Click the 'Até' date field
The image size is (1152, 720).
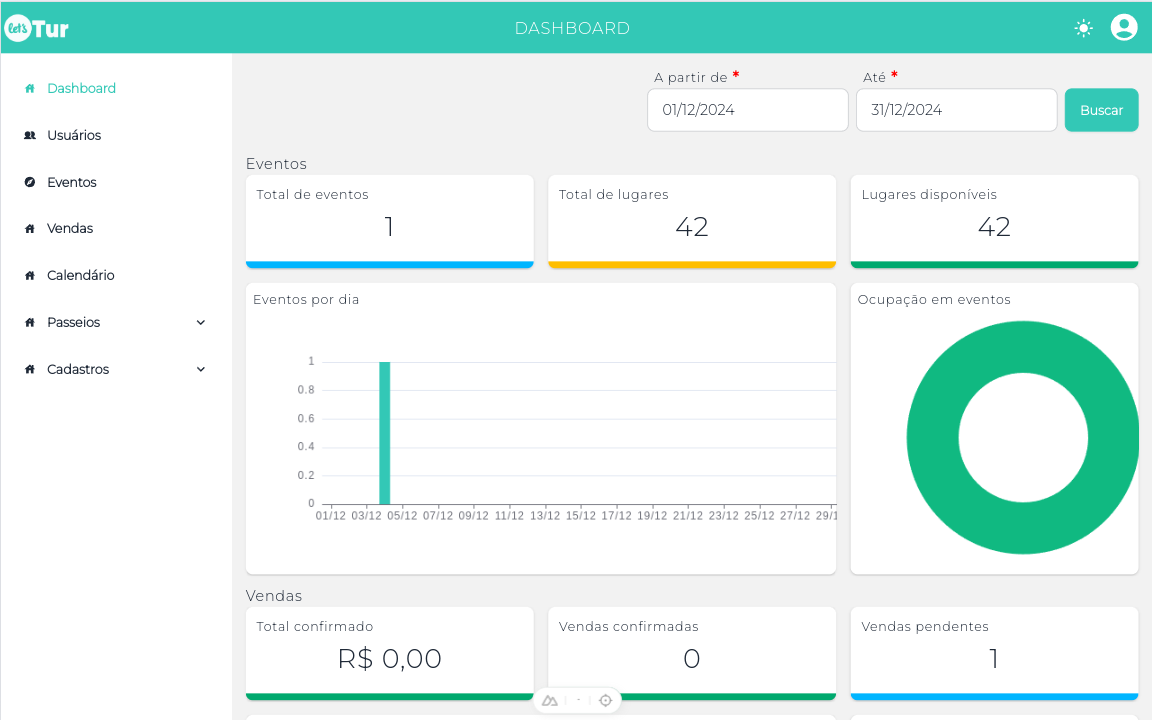[956, 110]
